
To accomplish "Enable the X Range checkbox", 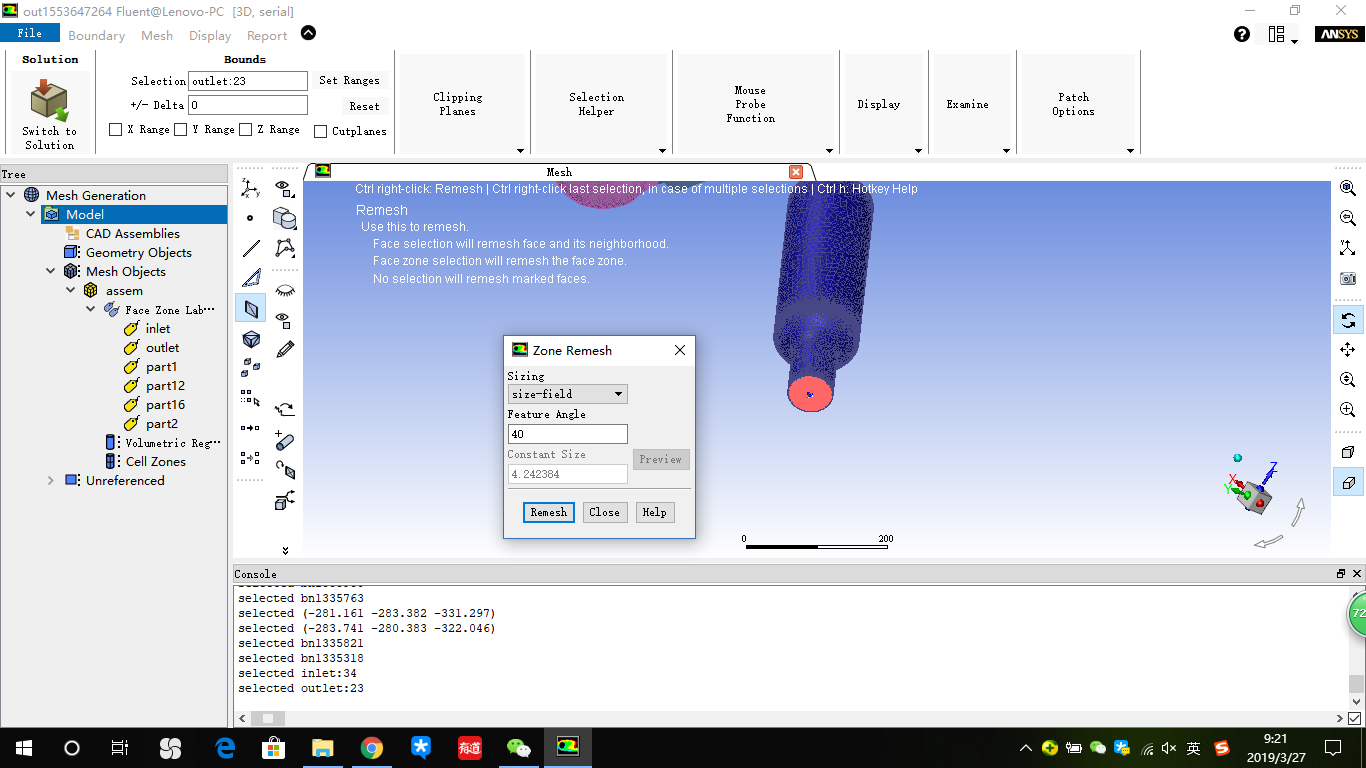I will (115, 130).
